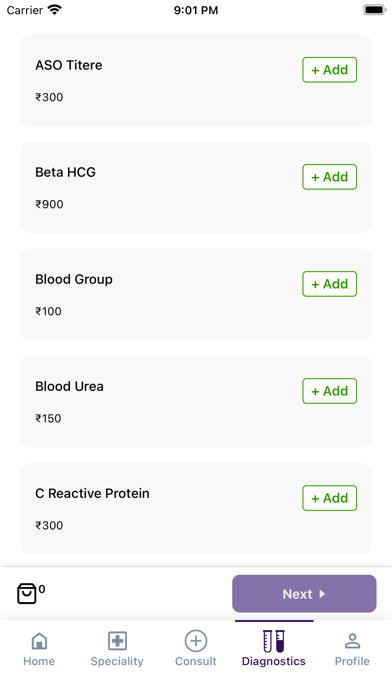This screenshot has height=696, width=392.
Task: Add Blood Urea test to cart
Action: 329,391
